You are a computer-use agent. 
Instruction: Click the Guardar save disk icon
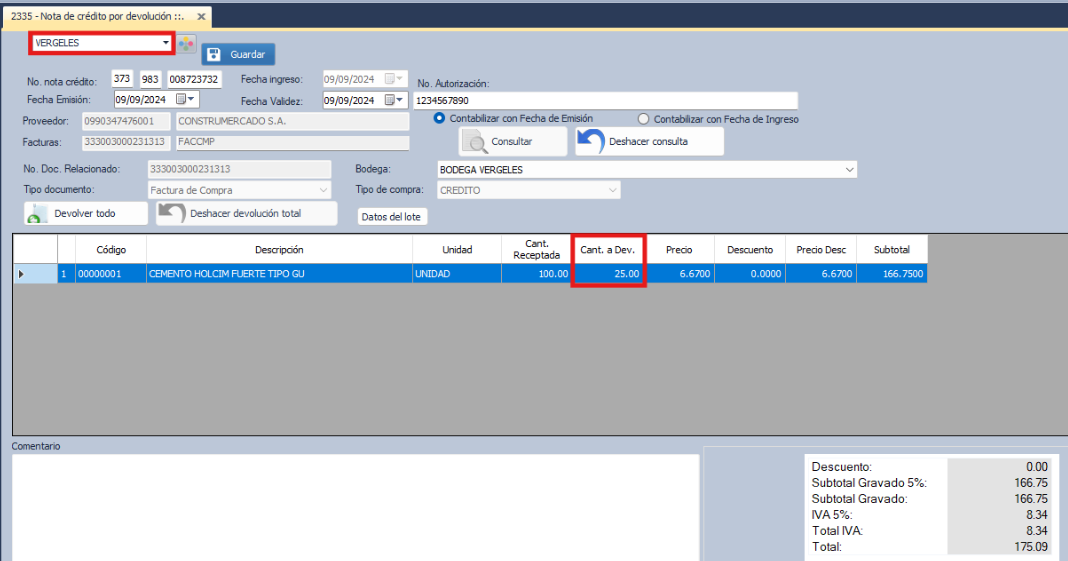pyautogui.click(x=215, y=54)
